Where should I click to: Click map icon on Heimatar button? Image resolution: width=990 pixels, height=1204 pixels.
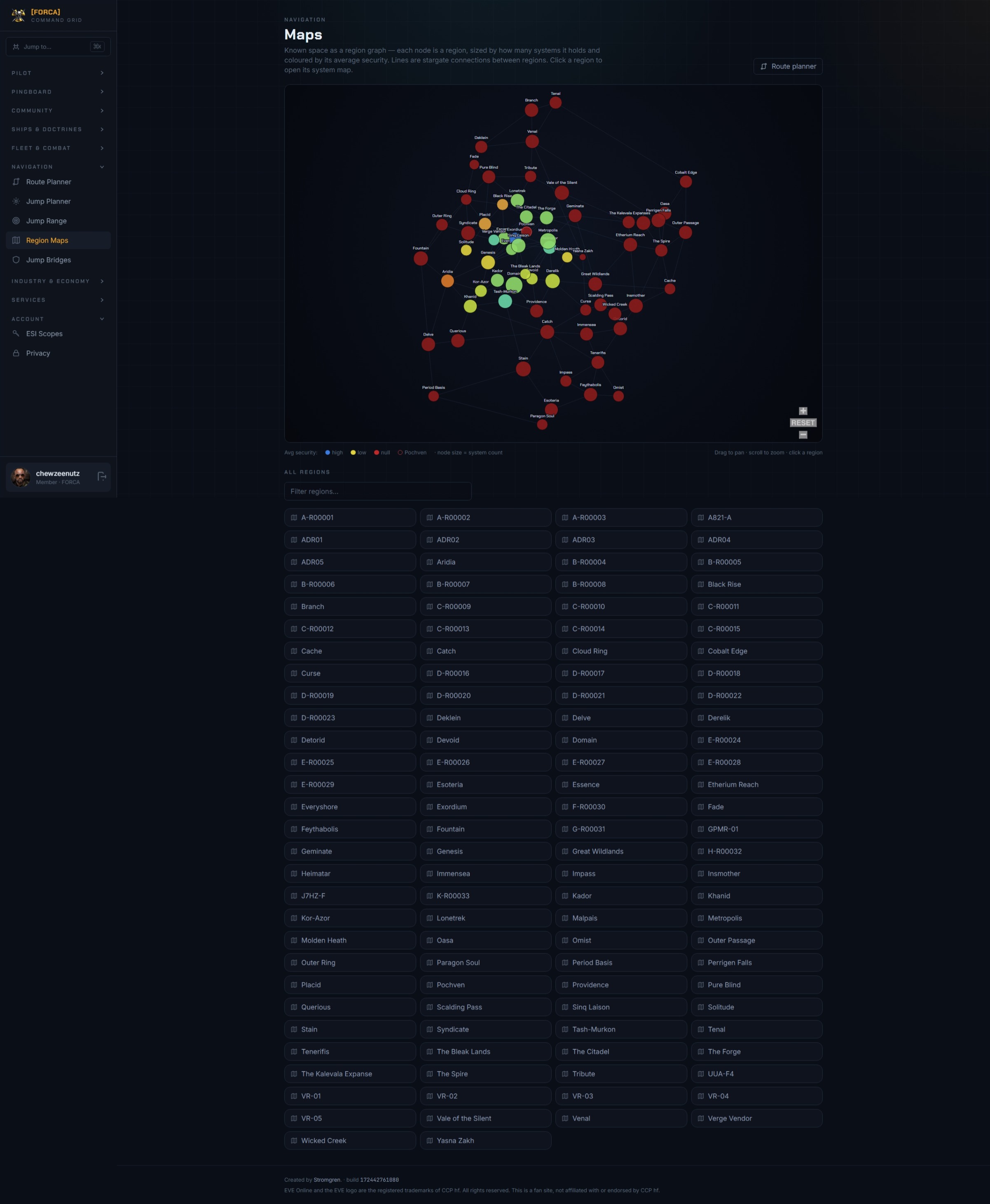(x=294, y=873)
